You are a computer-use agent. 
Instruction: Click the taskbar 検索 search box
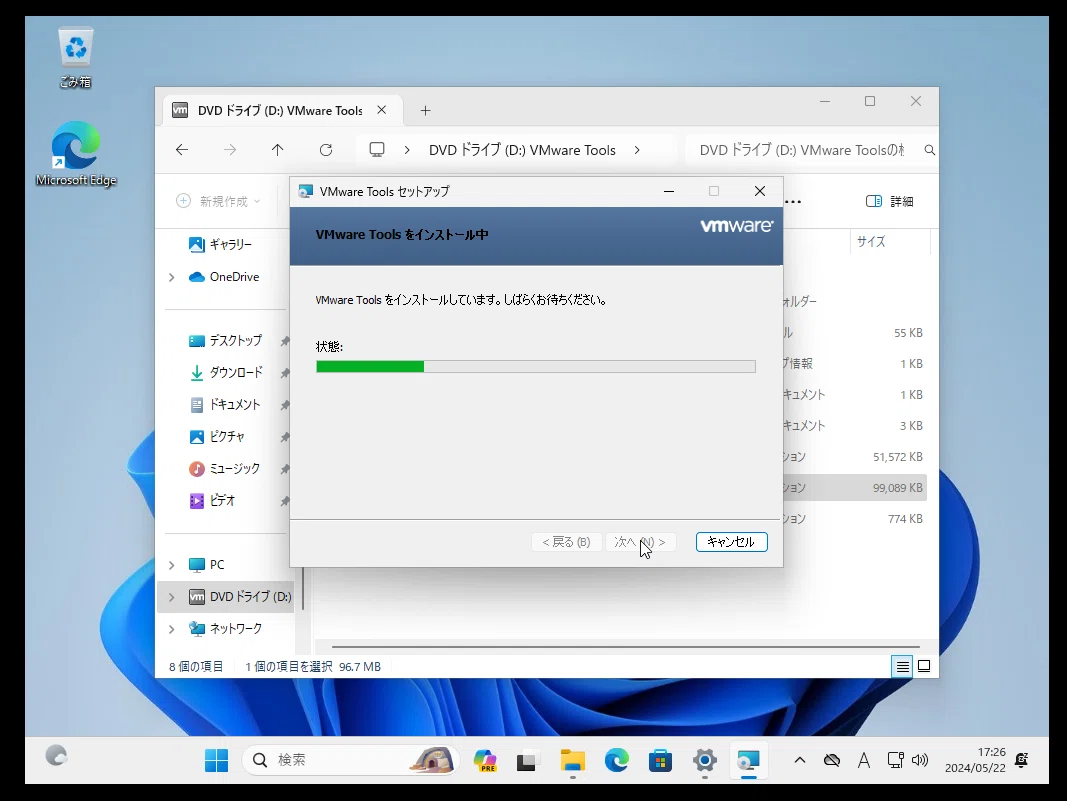click(350, 759)
